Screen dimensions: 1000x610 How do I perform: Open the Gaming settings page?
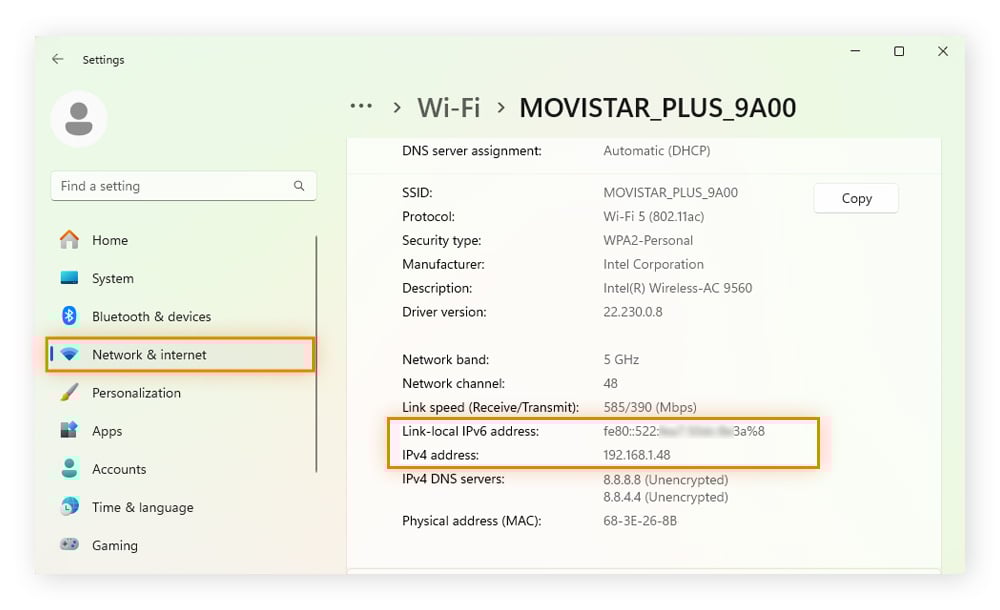tap(116, 545)
